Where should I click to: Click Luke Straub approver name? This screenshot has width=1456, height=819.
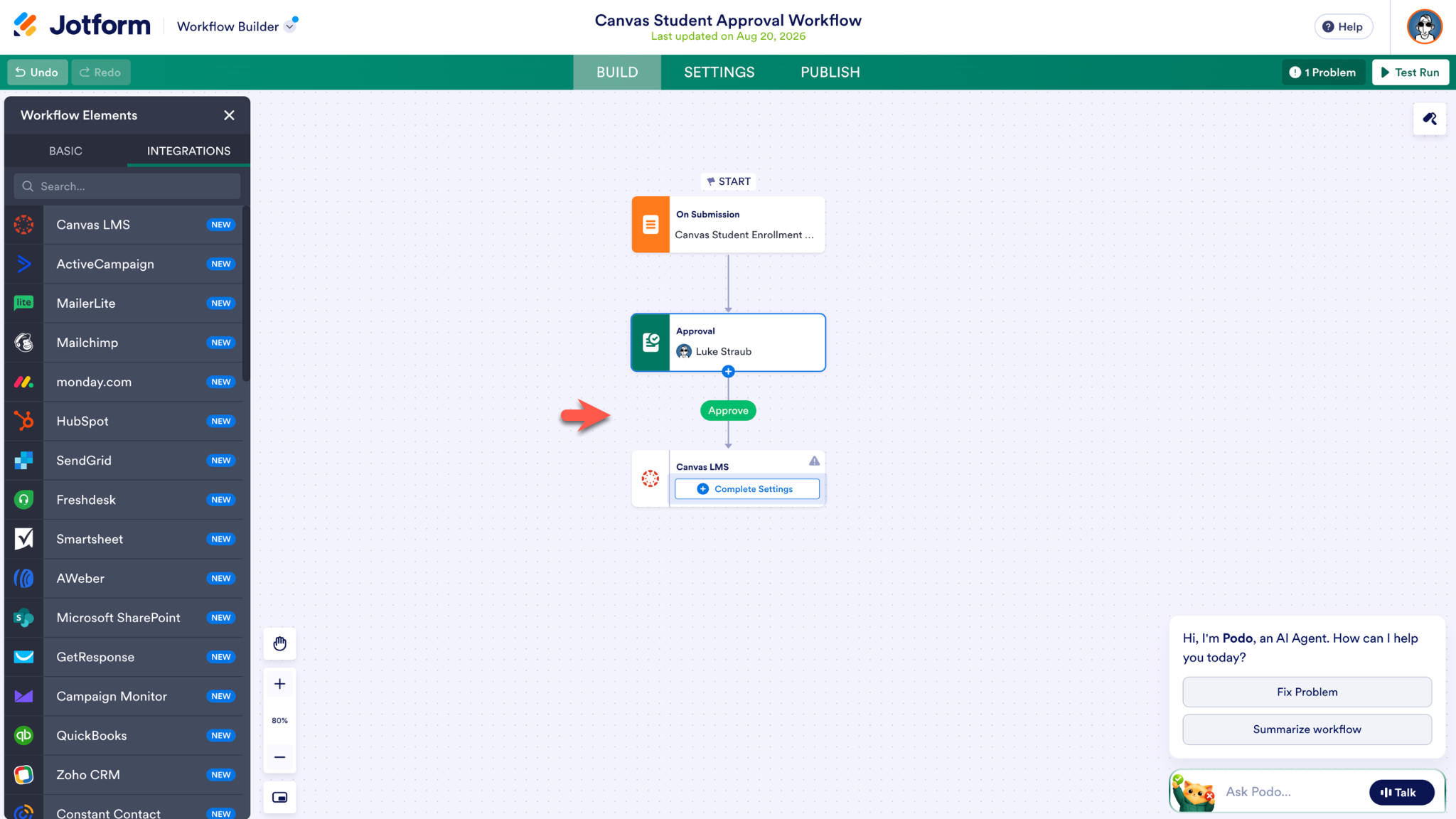pyautogui.click(x=723, y=351)
